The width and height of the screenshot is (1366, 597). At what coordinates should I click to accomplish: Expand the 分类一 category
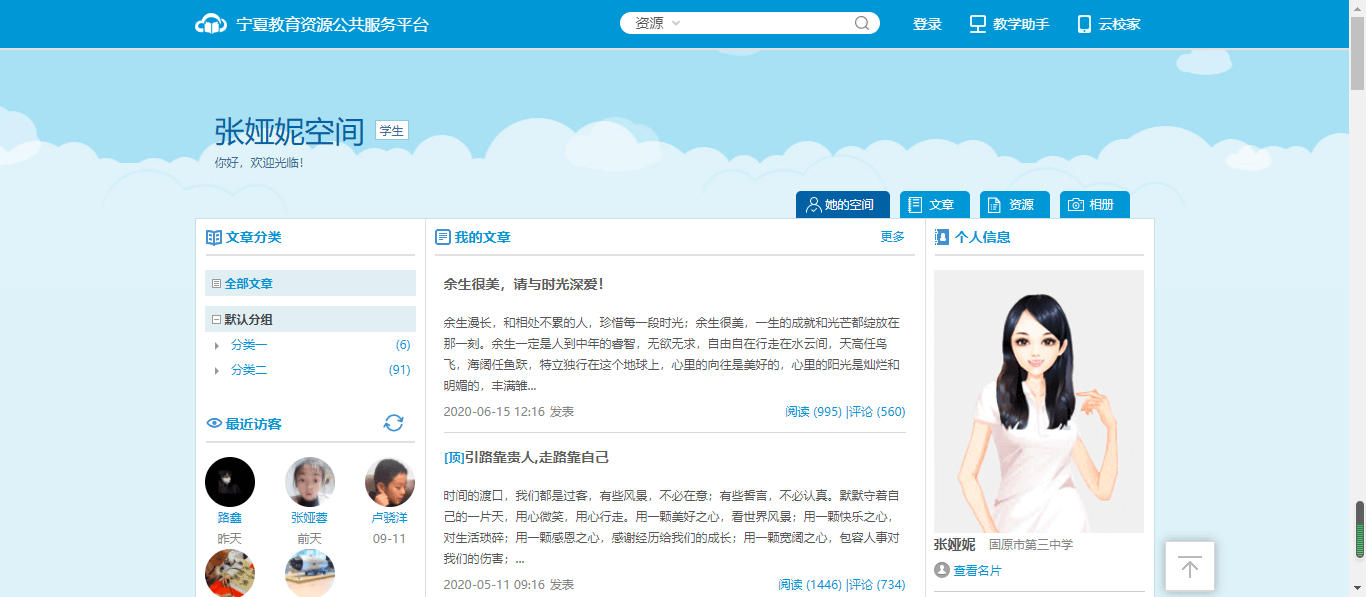point(217,345)
